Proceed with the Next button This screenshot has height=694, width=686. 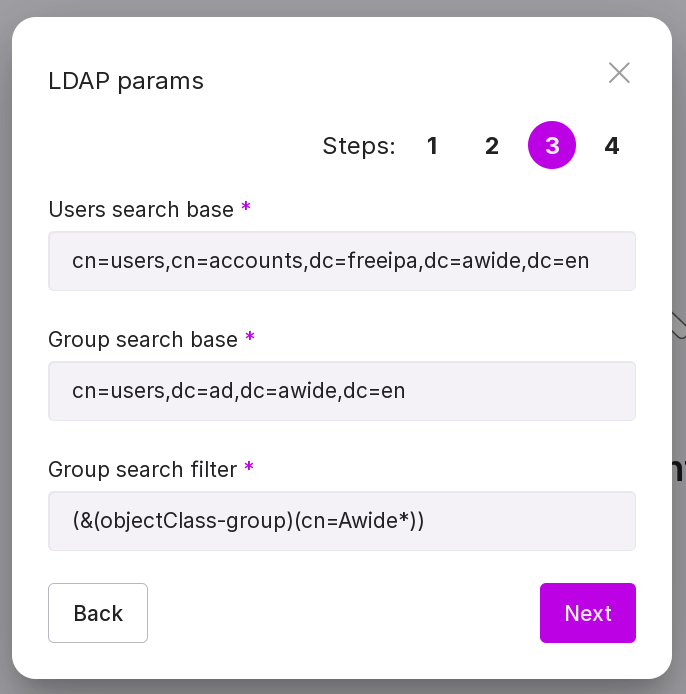587,613
